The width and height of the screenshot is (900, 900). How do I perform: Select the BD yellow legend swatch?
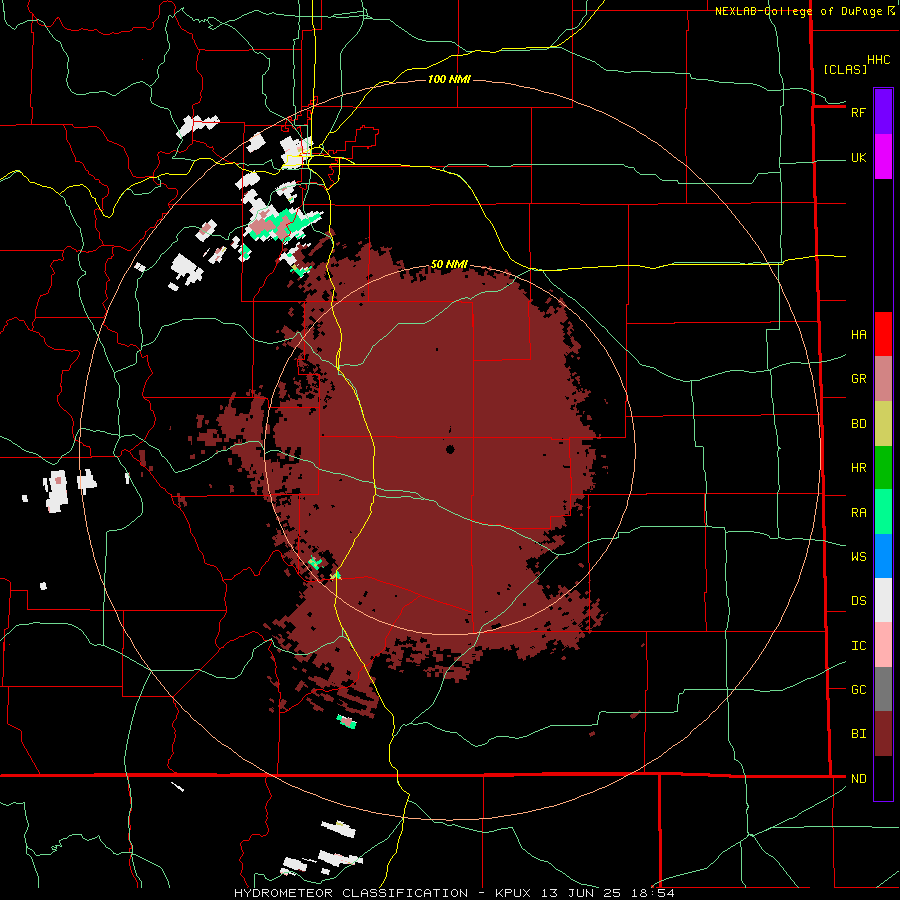click(x=883, y=424)
